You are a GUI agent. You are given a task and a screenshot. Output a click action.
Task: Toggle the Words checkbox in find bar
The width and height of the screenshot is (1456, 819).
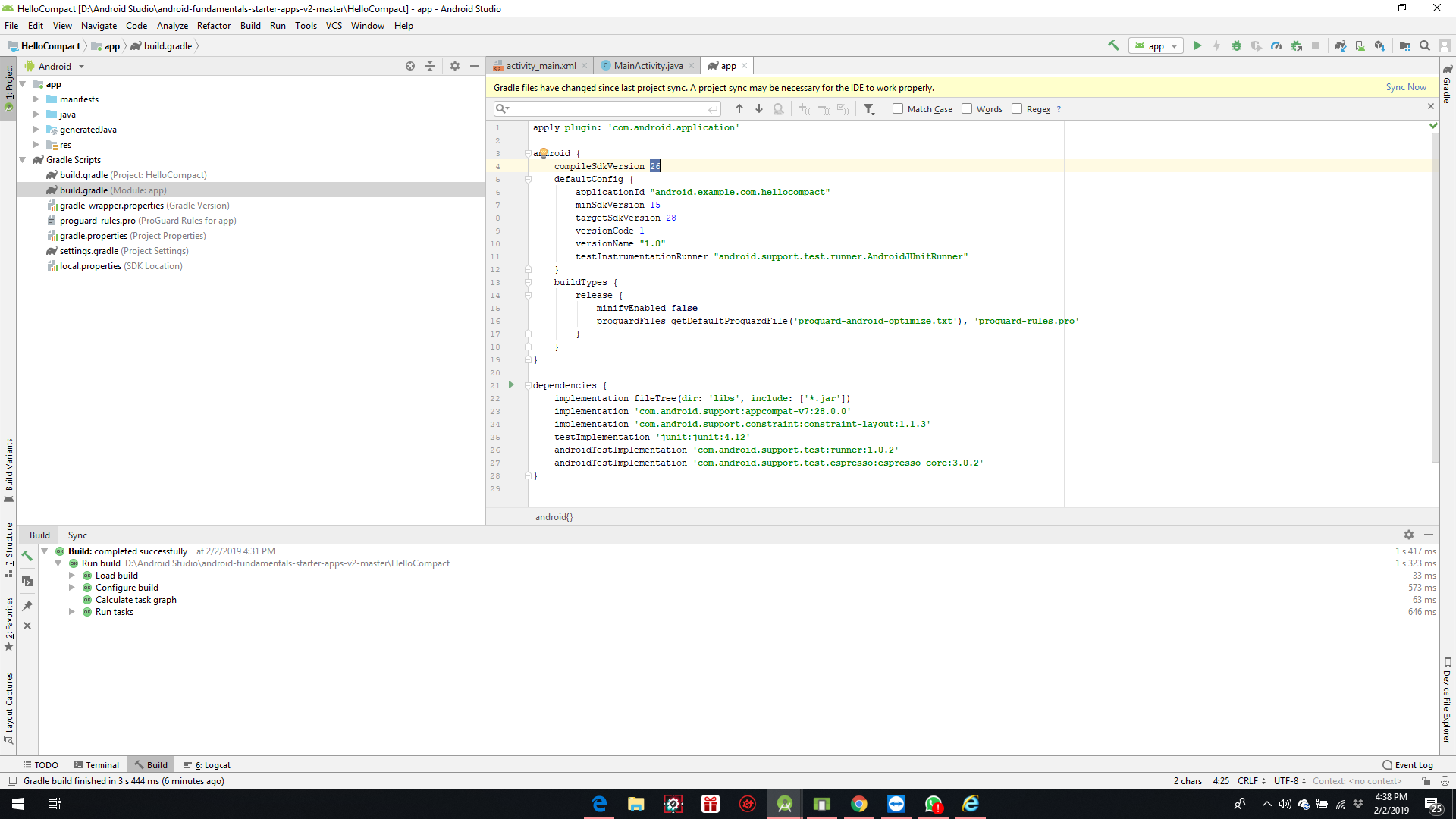tap(967, 108)
